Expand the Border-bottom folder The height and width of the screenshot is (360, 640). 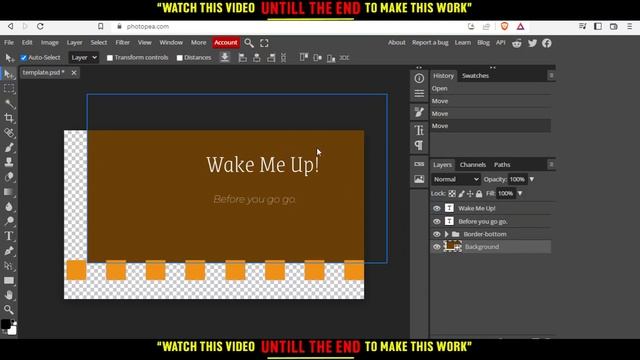[447, 234]
